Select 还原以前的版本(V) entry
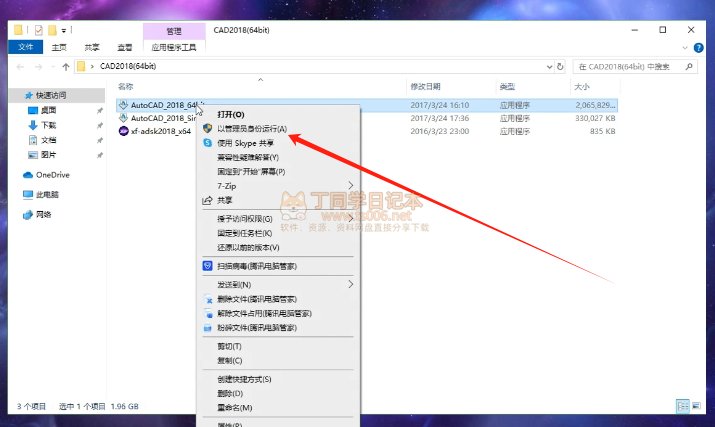Image resolution: width=715 pixels, height=427 pixels. 248,247
